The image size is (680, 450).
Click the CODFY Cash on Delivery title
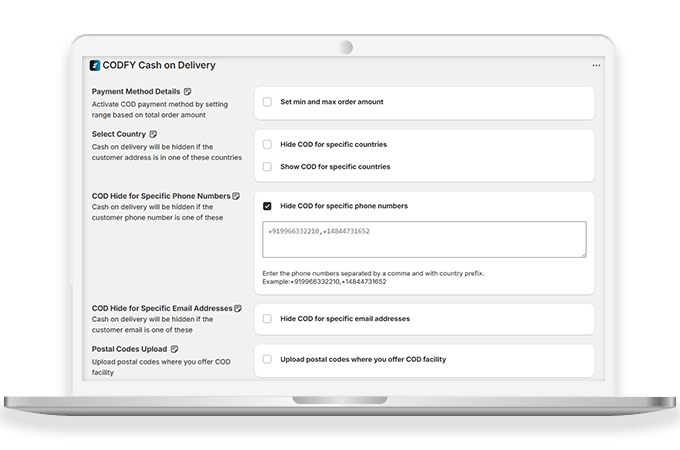coord(159,66)
